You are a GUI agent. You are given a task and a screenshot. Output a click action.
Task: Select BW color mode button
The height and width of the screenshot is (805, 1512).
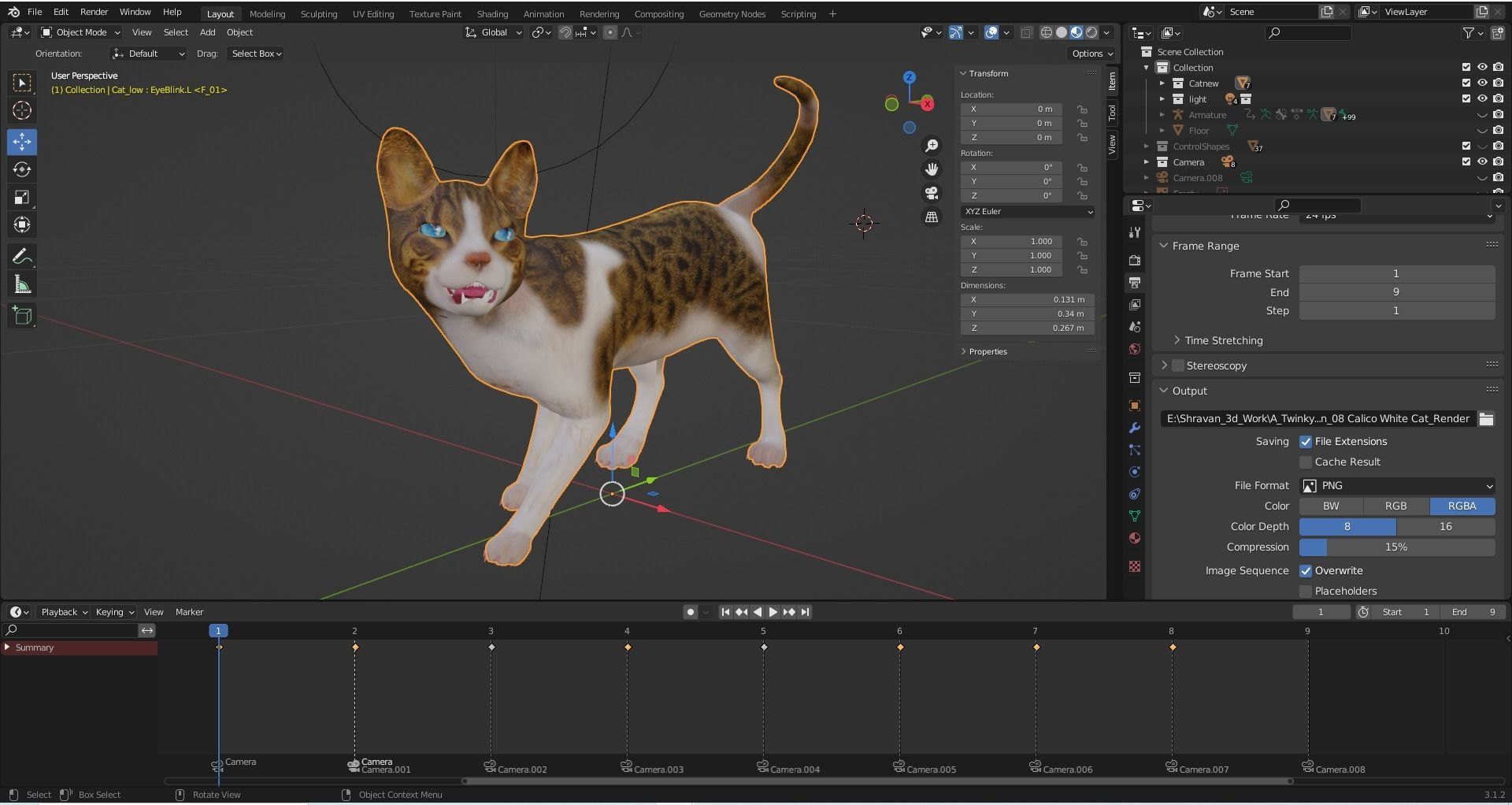(1331, 506)
